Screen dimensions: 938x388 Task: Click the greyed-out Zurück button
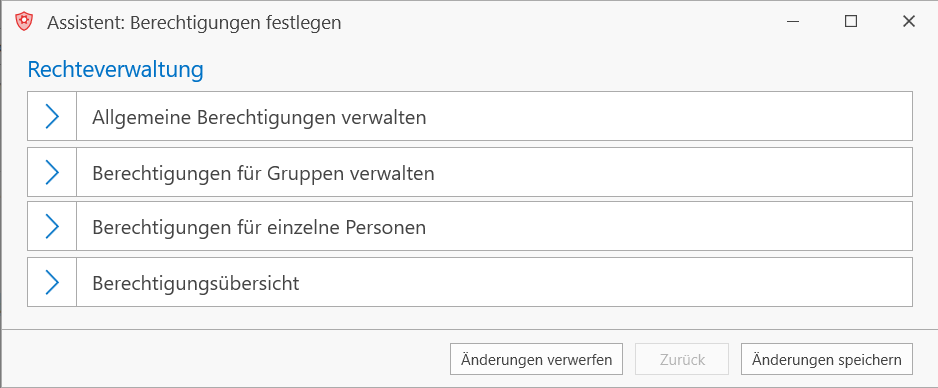(683, 359)
